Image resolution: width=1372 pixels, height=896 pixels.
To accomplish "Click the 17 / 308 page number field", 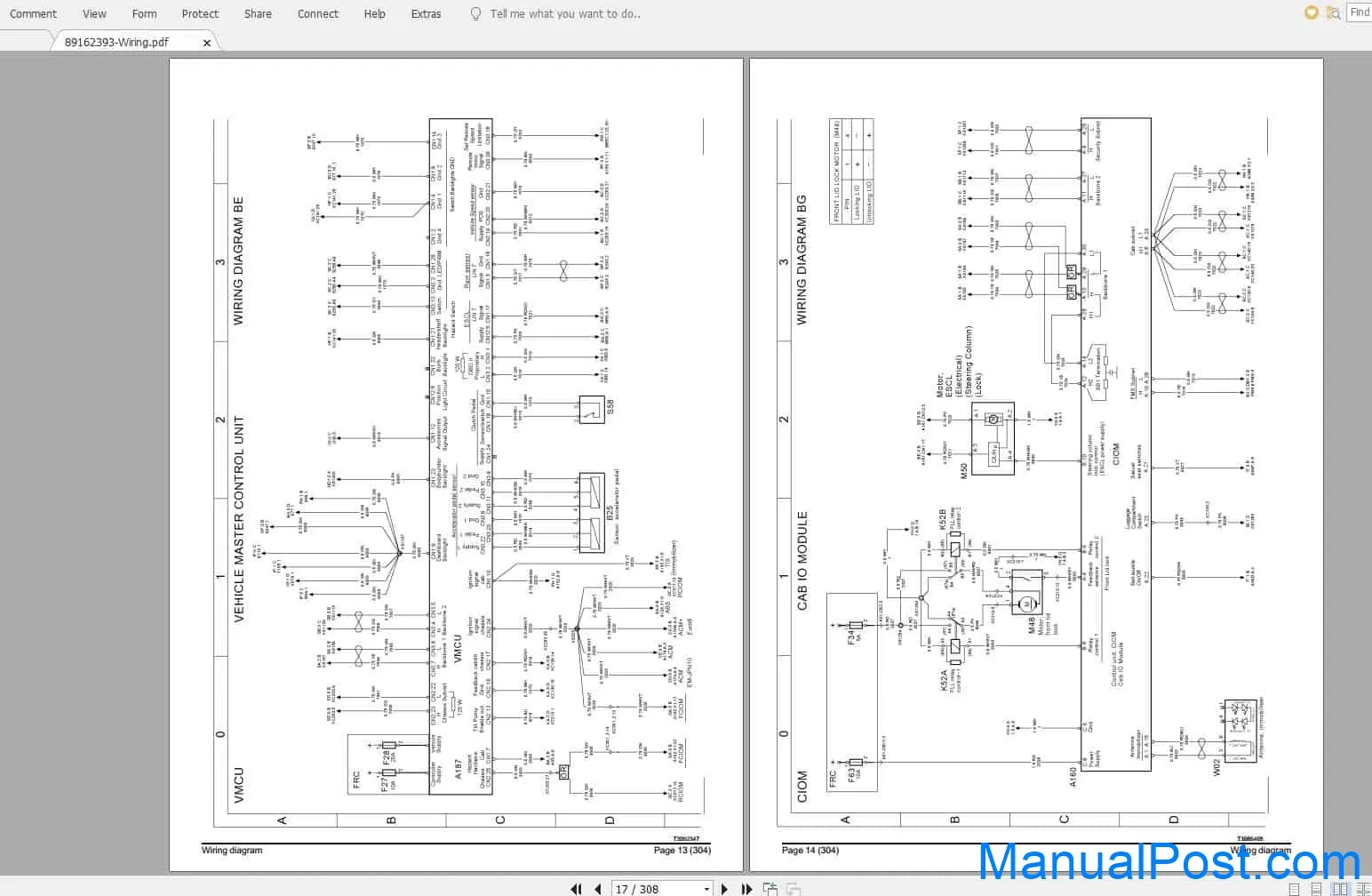I will pos(662,889).
